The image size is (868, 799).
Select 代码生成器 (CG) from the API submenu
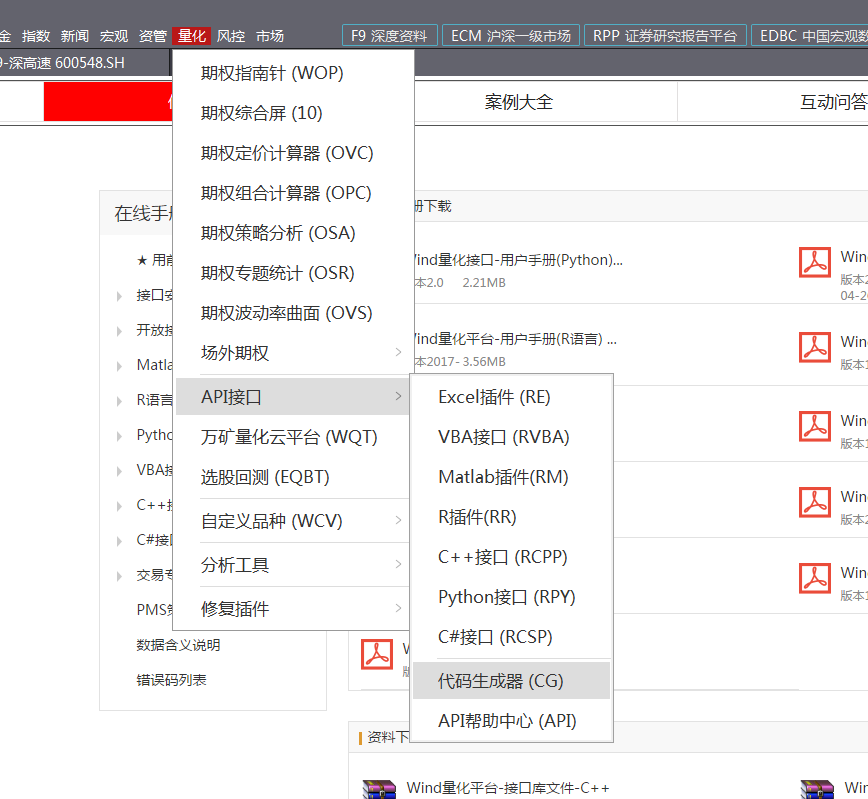point(501,681)
